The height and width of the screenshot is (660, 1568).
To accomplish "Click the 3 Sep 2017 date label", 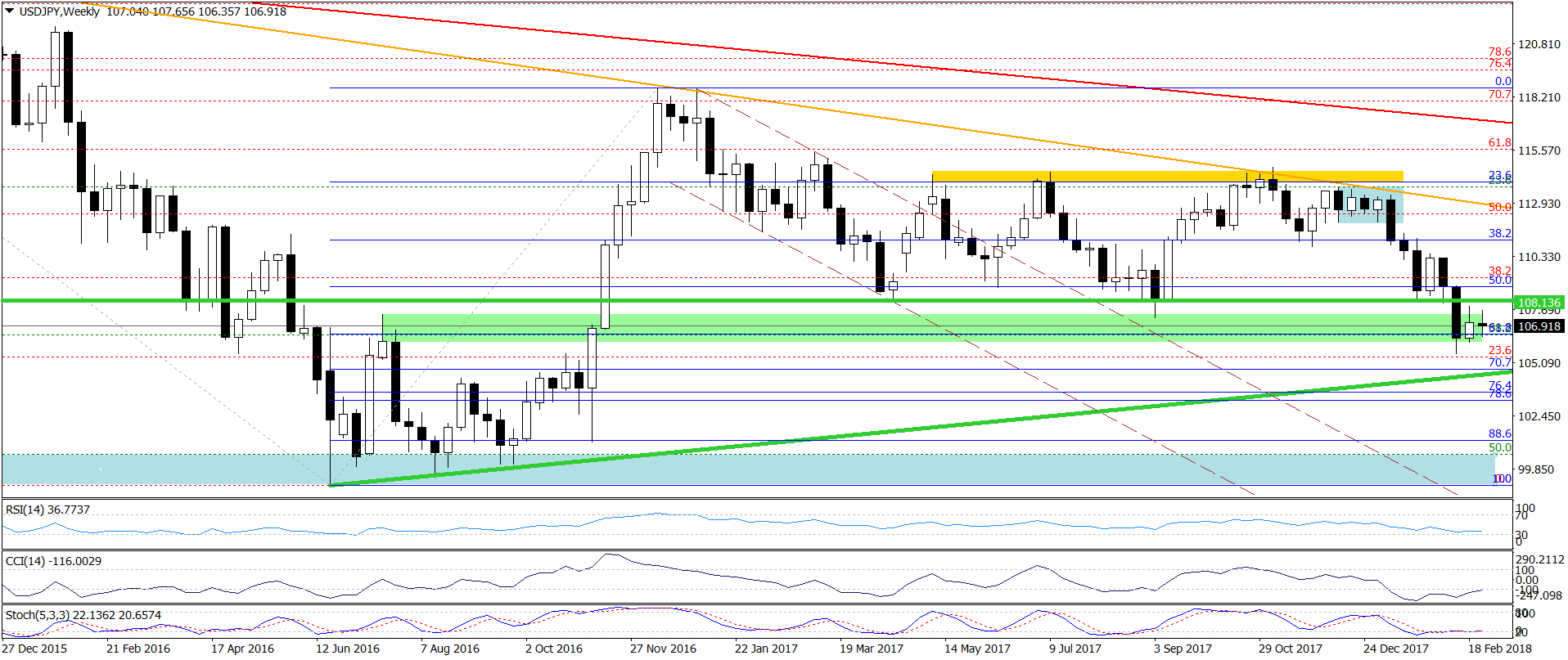I will [x=1183, y=649].
